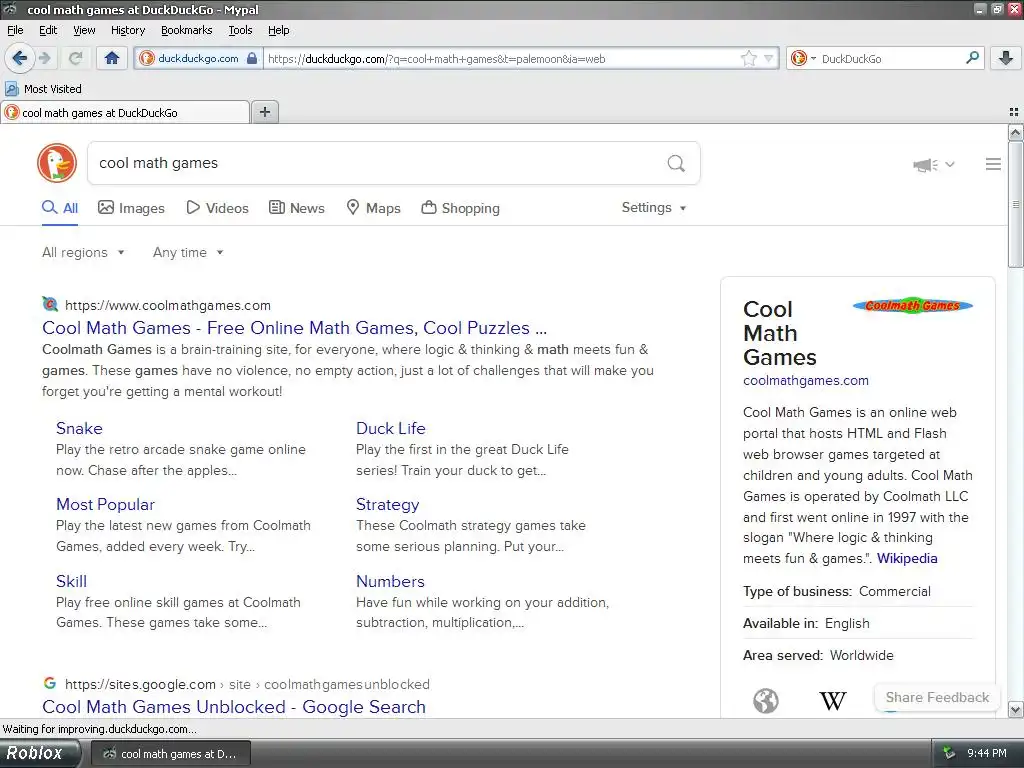Click the DuckDuckGo duck logo
This screenshot has width=1024, height=768.
point(57,163)
